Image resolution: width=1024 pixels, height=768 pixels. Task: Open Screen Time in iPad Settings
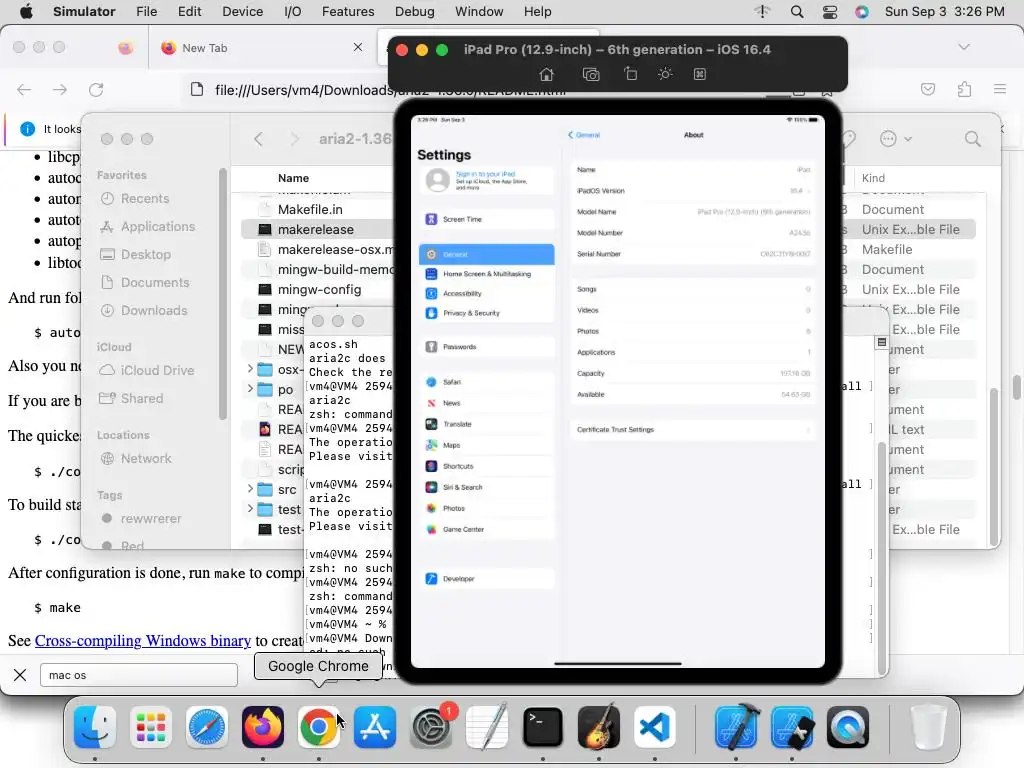point(487,219)
